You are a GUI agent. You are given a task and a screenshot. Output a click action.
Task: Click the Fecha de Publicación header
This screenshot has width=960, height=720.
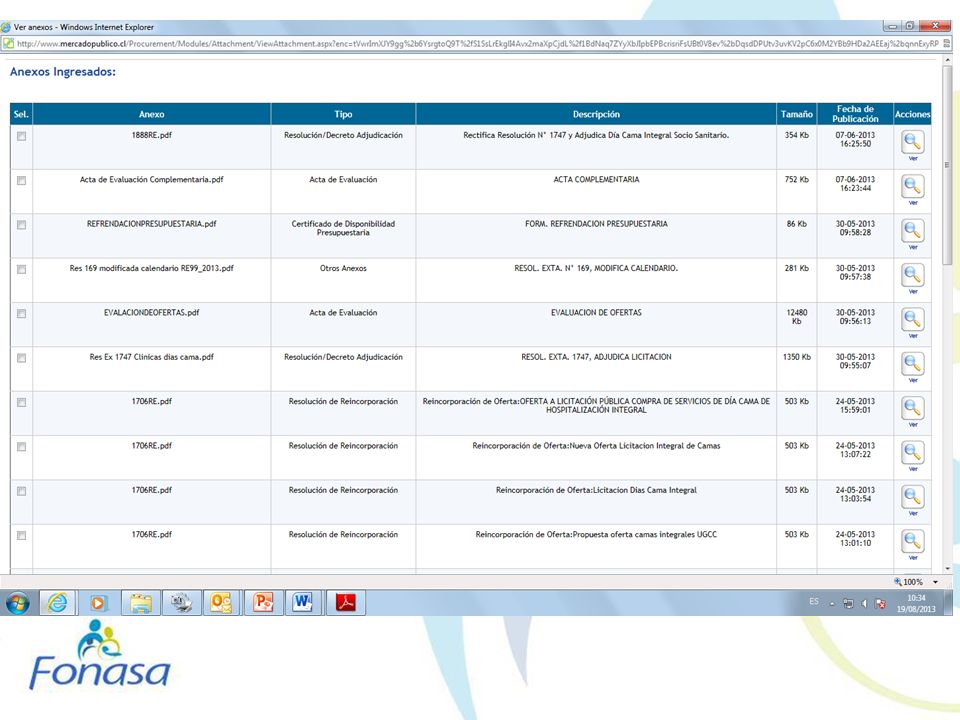click(855, 114)
